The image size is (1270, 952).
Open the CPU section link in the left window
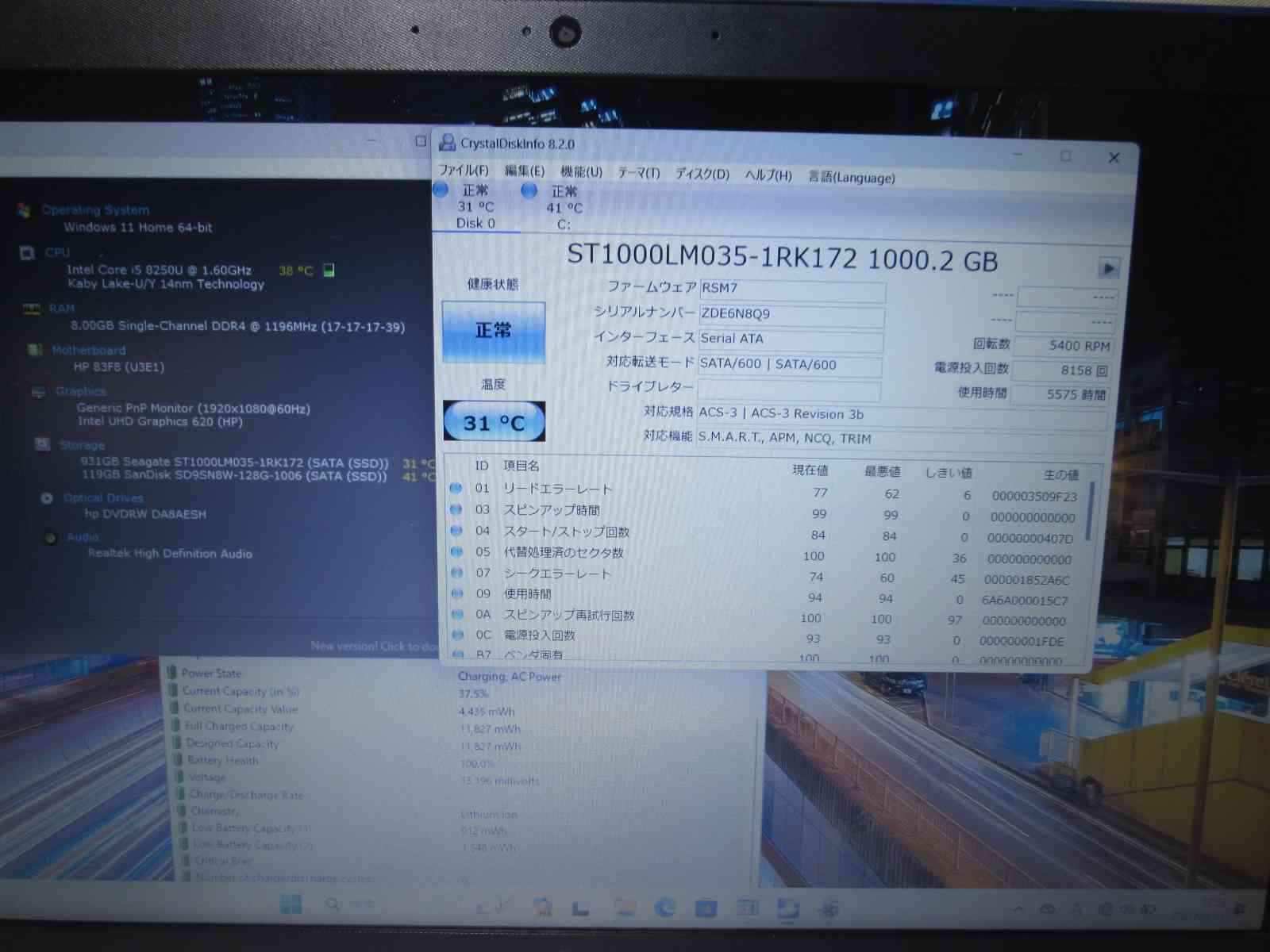coord(57,252)
